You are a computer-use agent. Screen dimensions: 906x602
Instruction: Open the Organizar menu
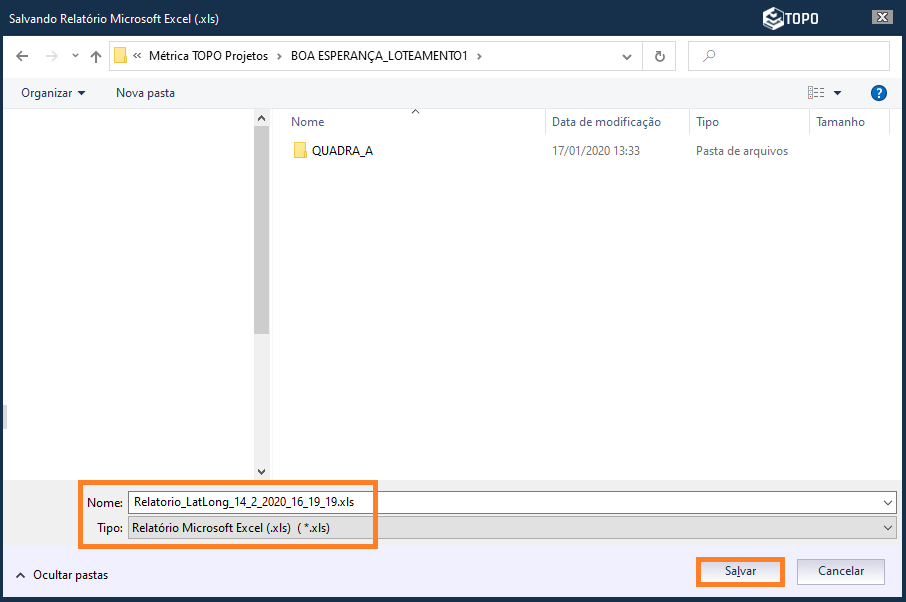pyautogui.click(x=53, y=93)
